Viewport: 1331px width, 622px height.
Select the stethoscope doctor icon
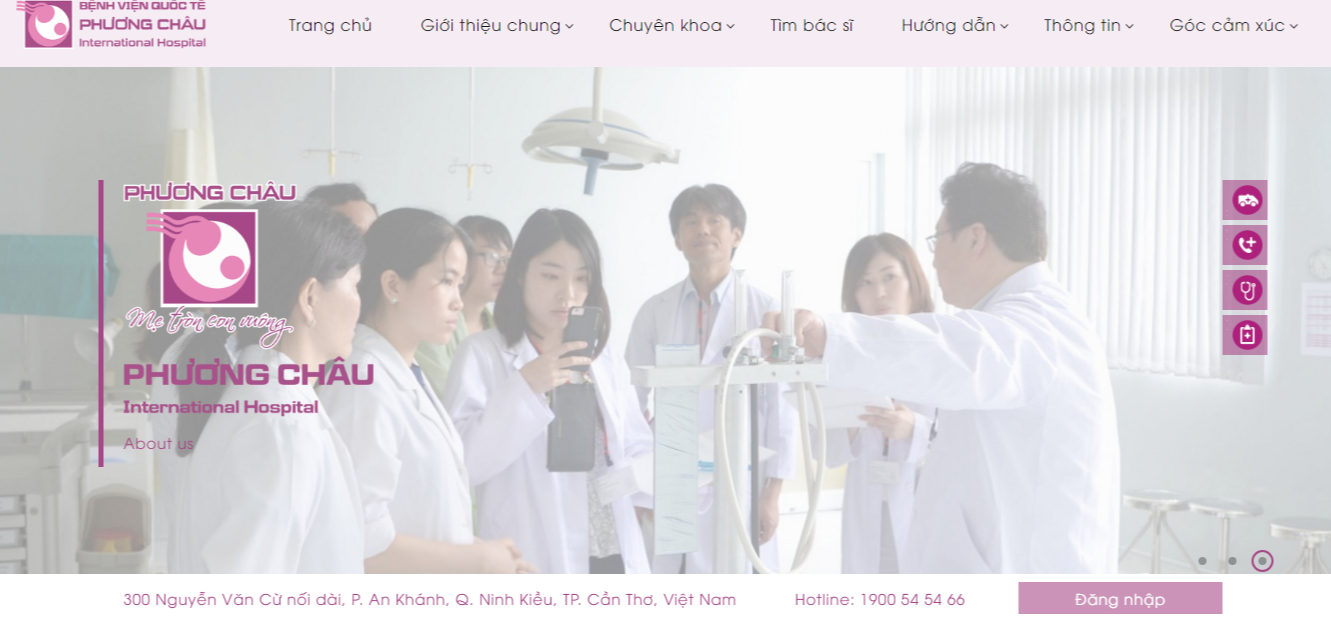(x=1245, y=290)
